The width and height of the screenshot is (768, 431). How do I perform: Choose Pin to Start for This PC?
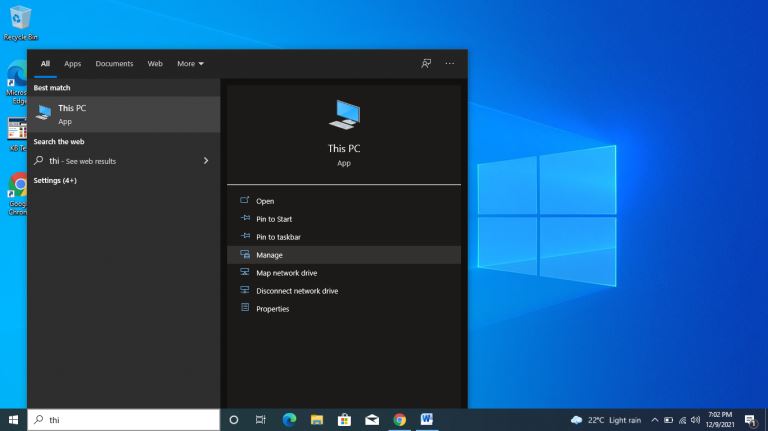coord(344,219)
